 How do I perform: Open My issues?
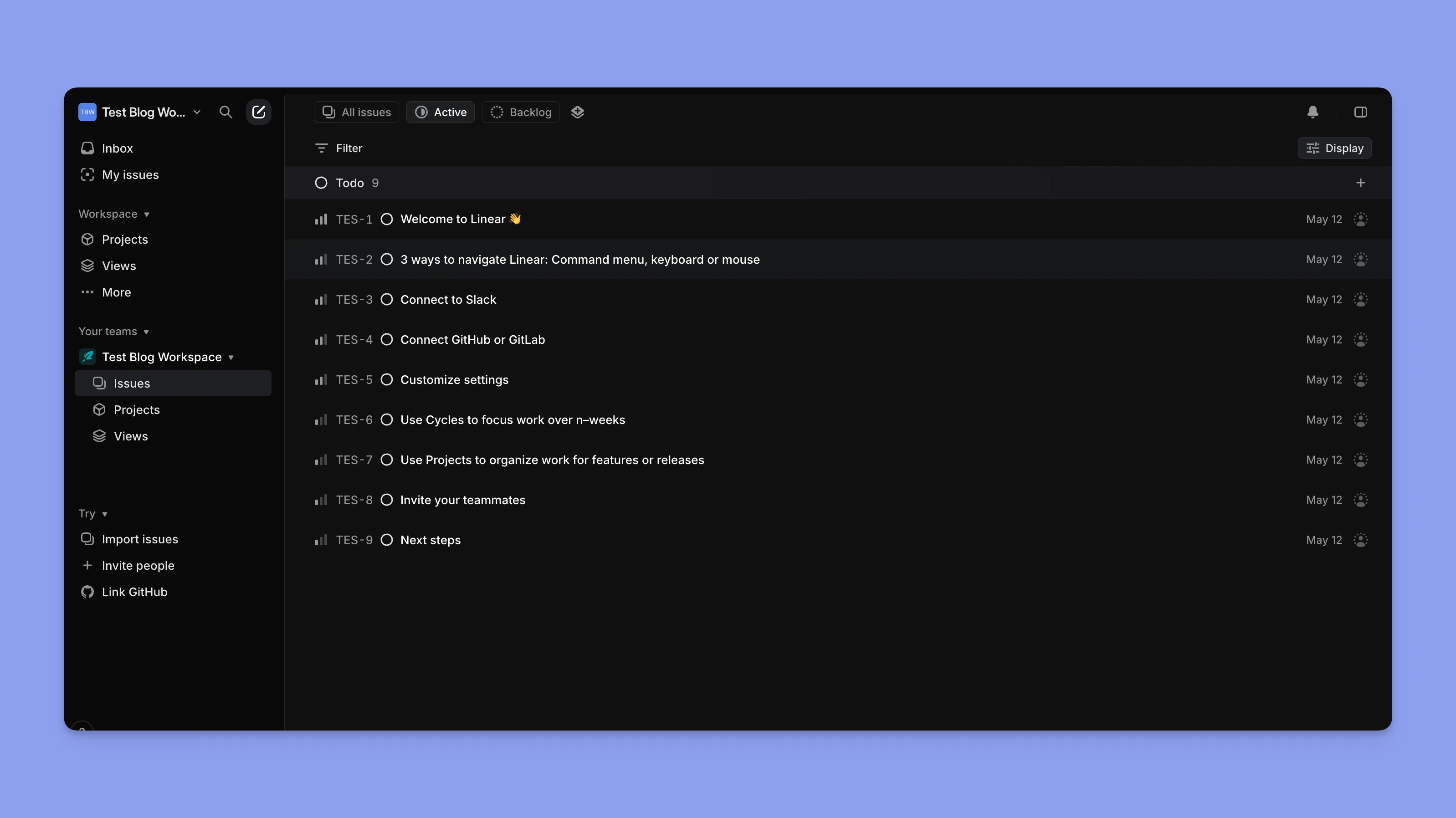pyautogui.click(x=130, y=174)
